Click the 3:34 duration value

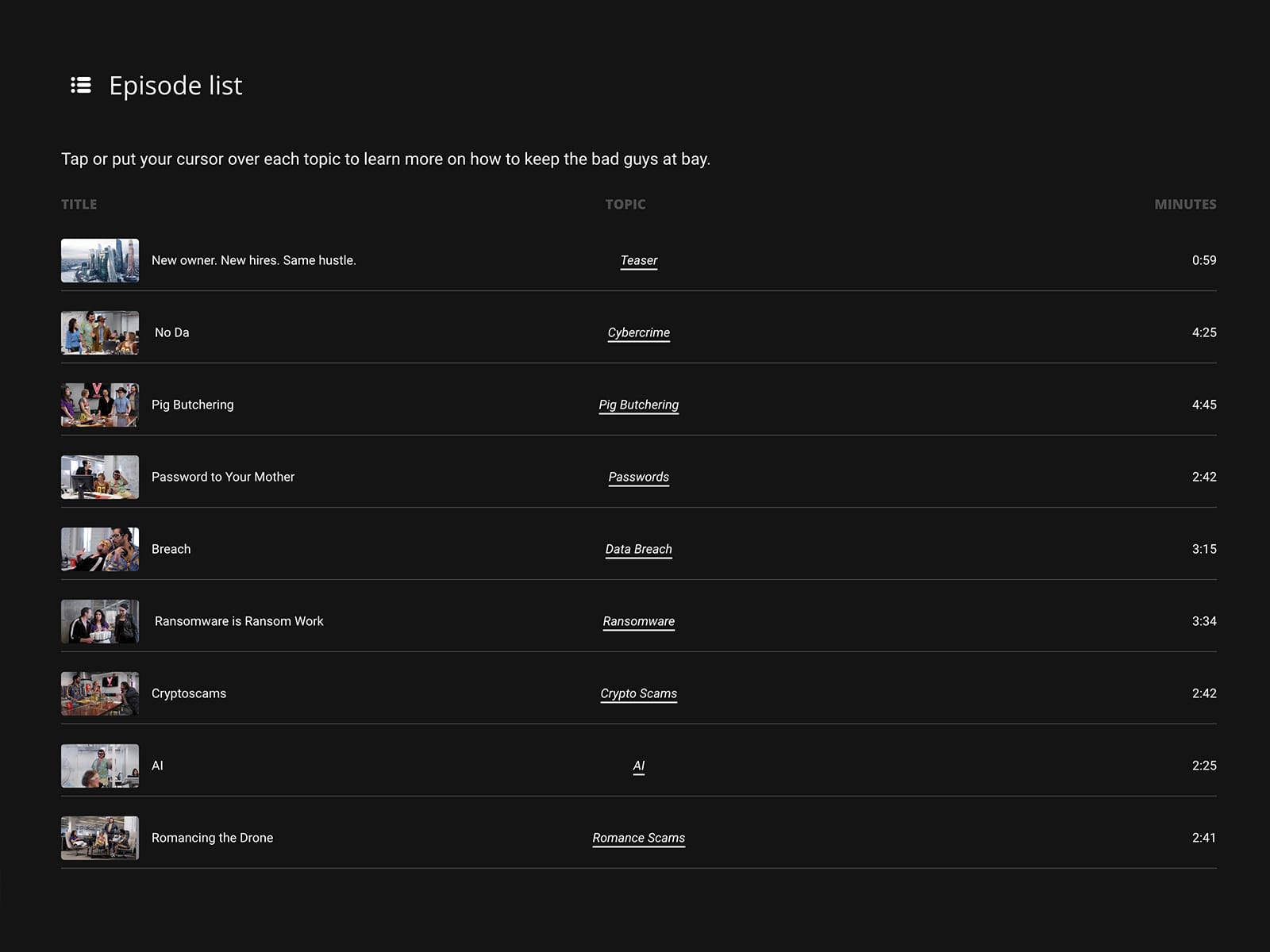[1204, 621]
